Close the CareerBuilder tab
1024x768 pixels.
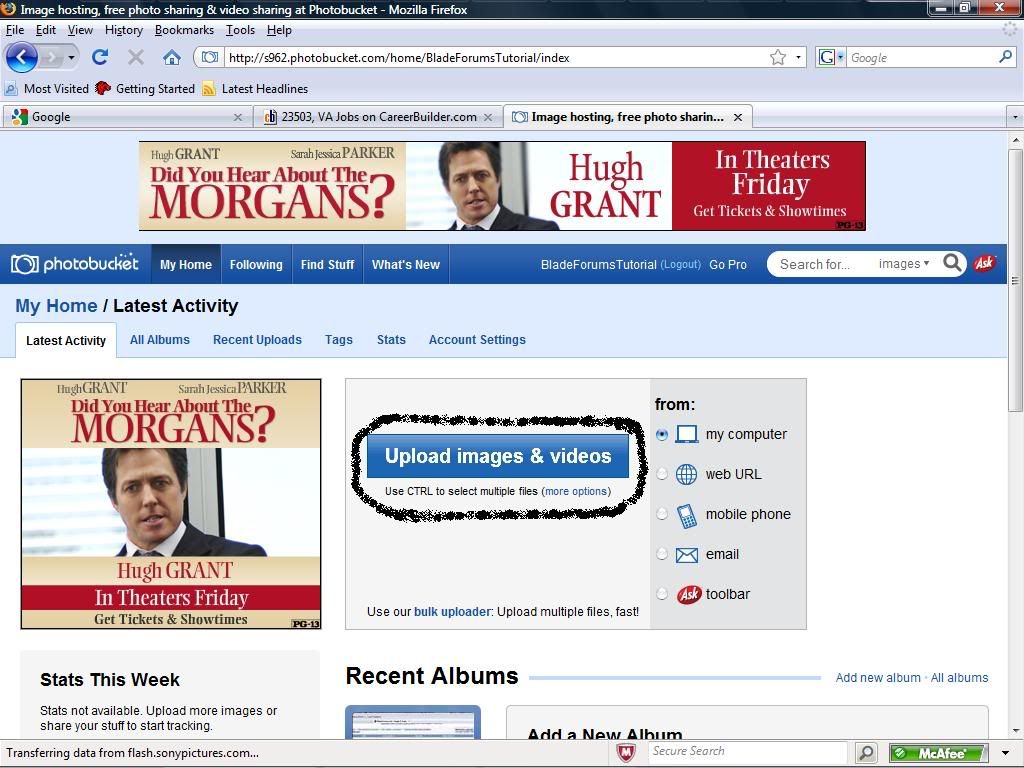click(x=488, y=118)
